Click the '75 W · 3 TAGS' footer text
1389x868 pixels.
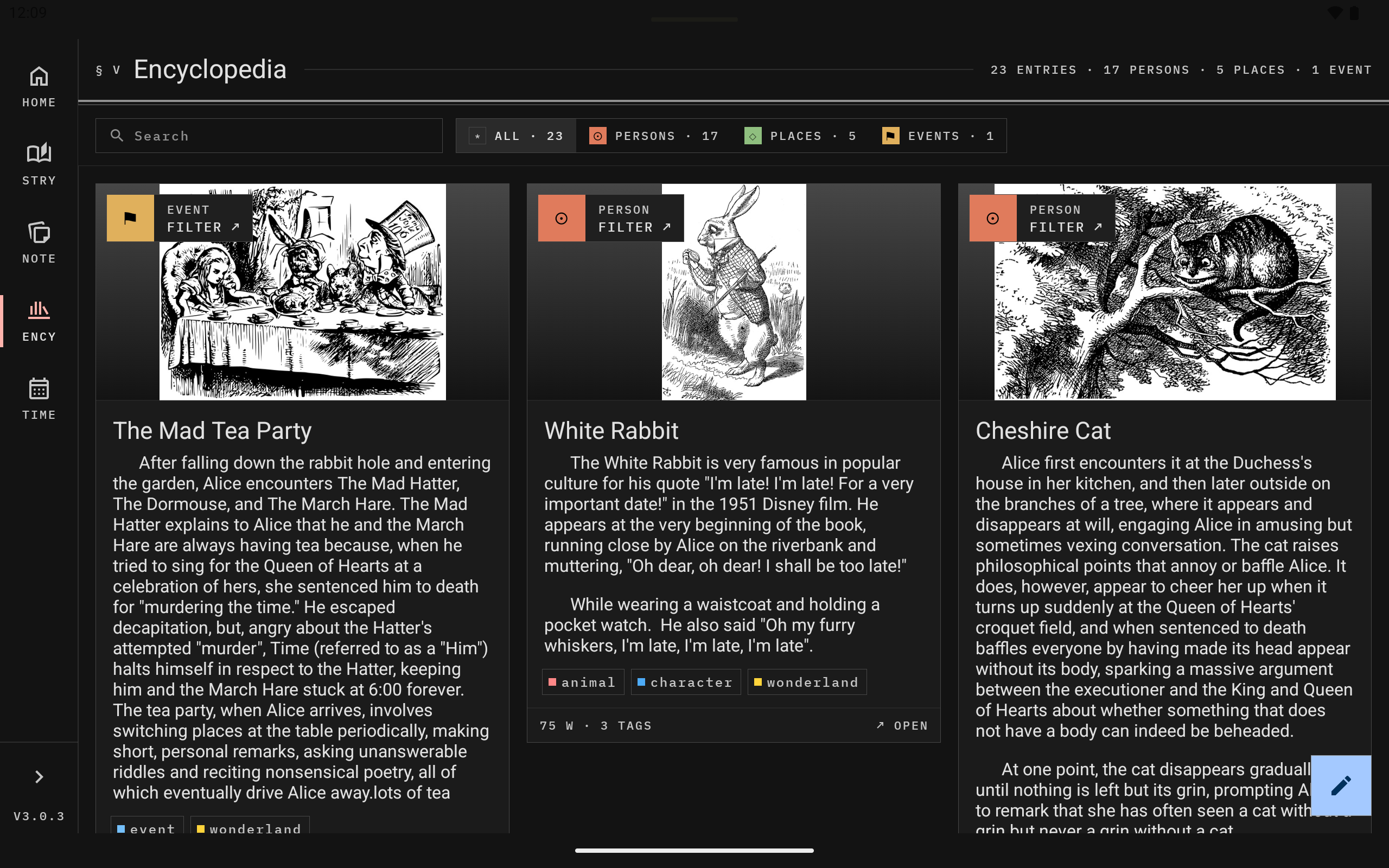596,726
